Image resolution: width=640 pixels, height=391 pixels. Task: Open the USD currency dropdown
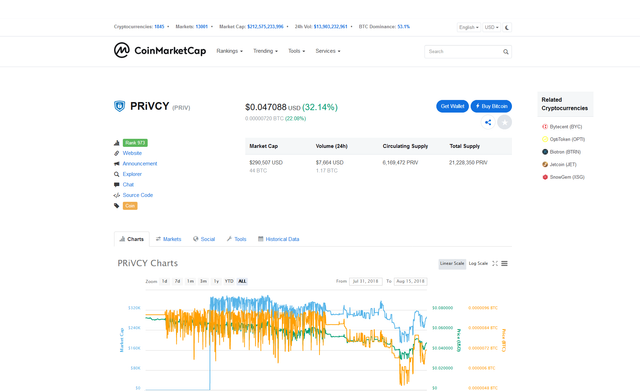(491, 27)
